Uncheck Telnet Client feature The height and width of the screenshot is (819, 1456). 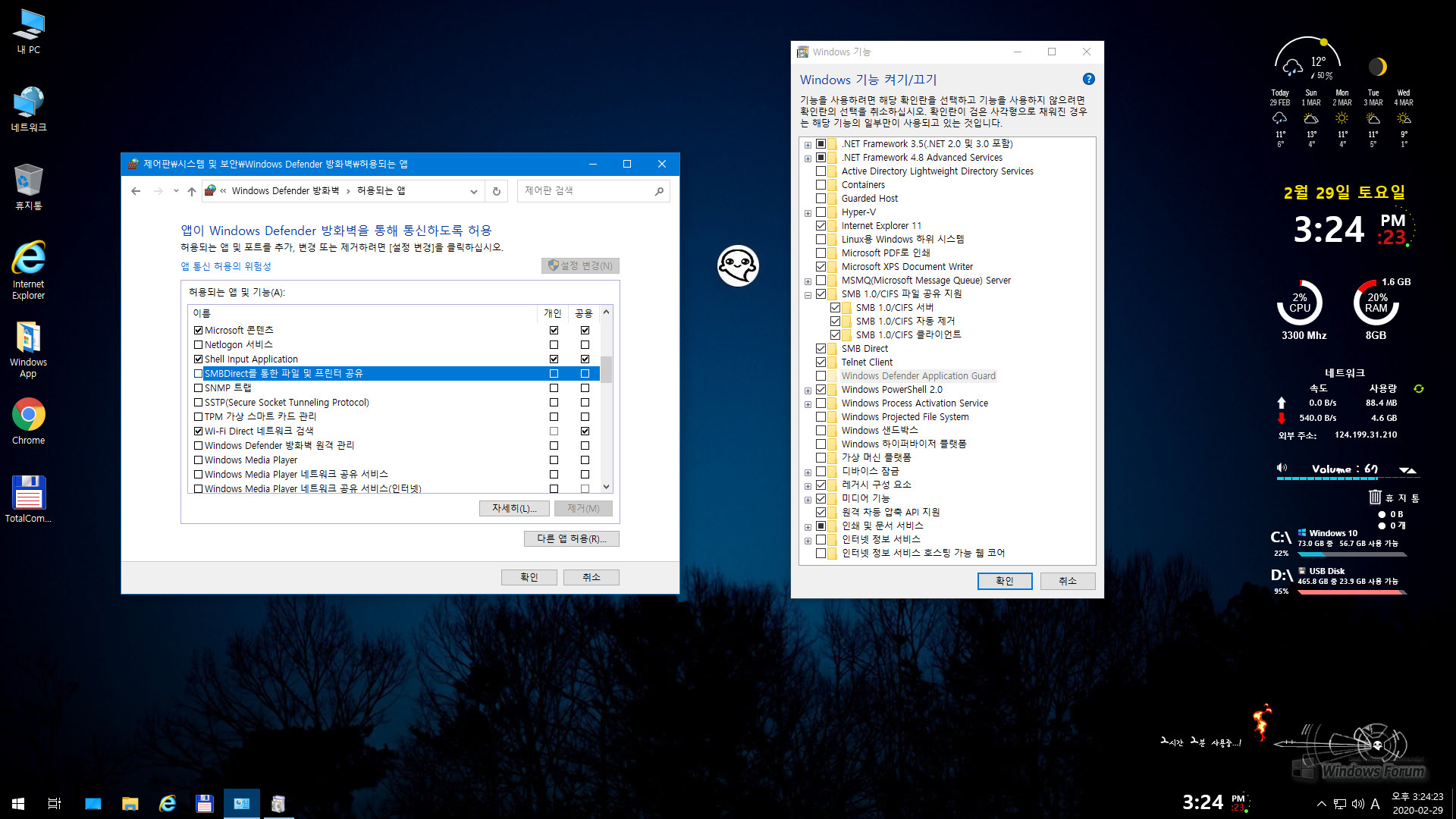(x=821, y=362)
